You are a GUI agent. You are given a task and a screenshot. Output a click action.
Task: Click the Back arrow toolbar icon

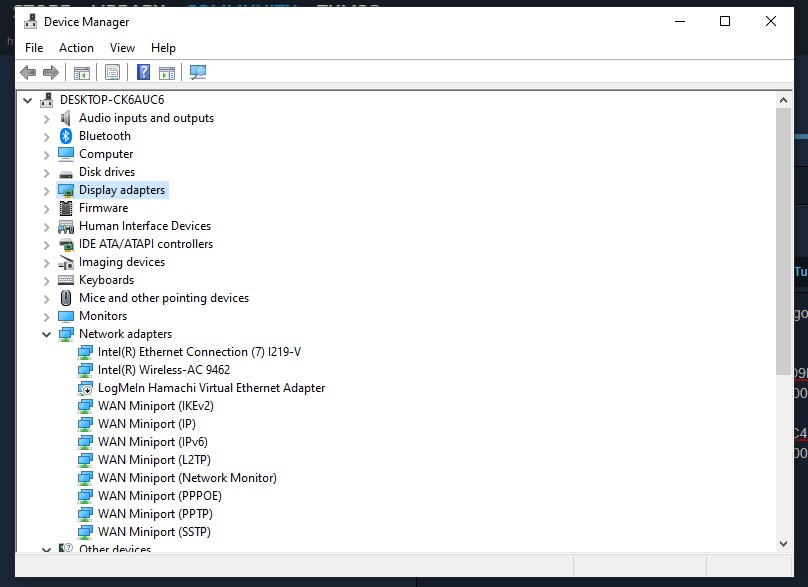[x=28, y=73]
